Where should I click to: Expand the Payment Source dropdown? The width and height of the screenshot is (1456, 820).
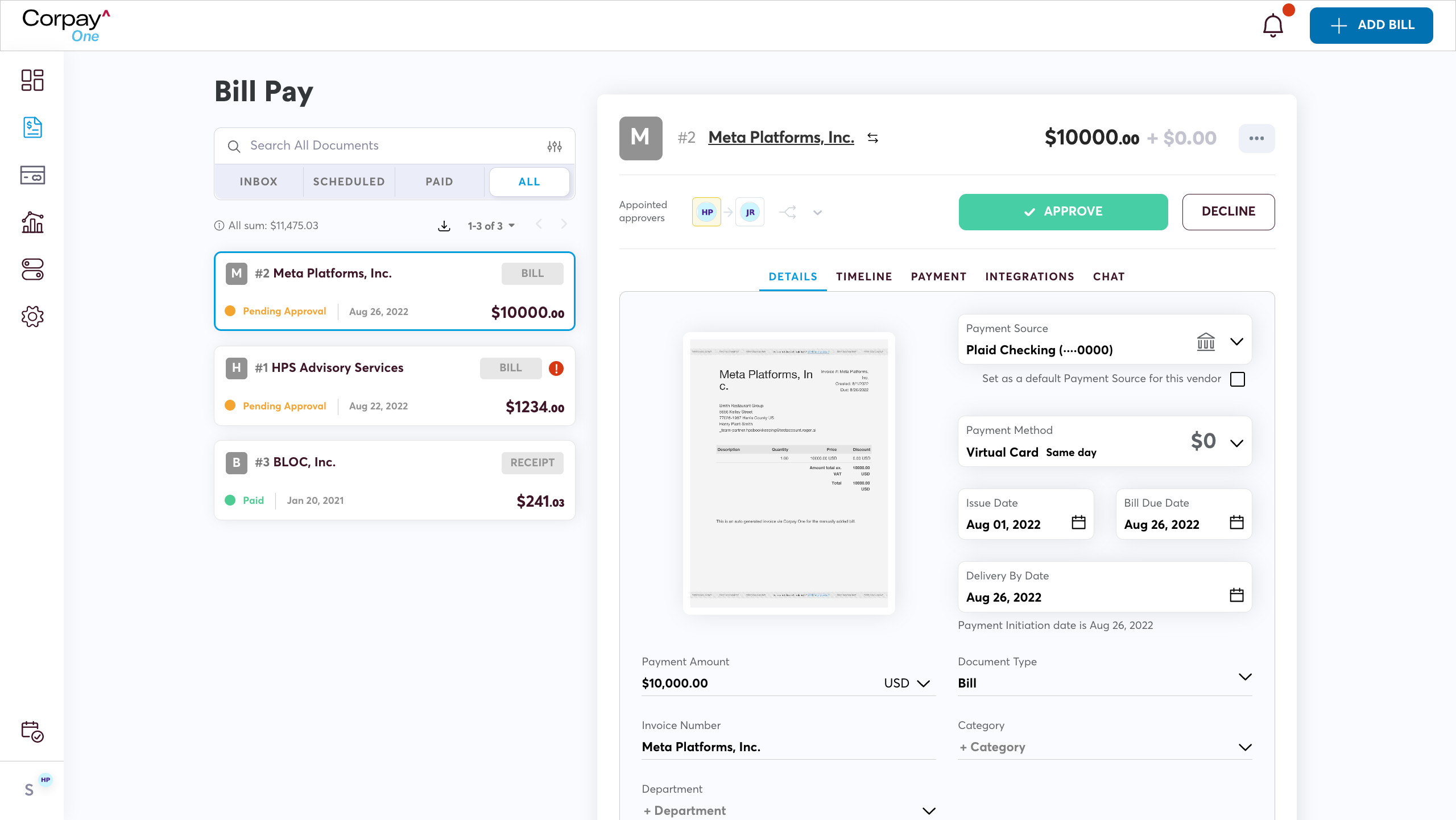[x=1236, y=342]
